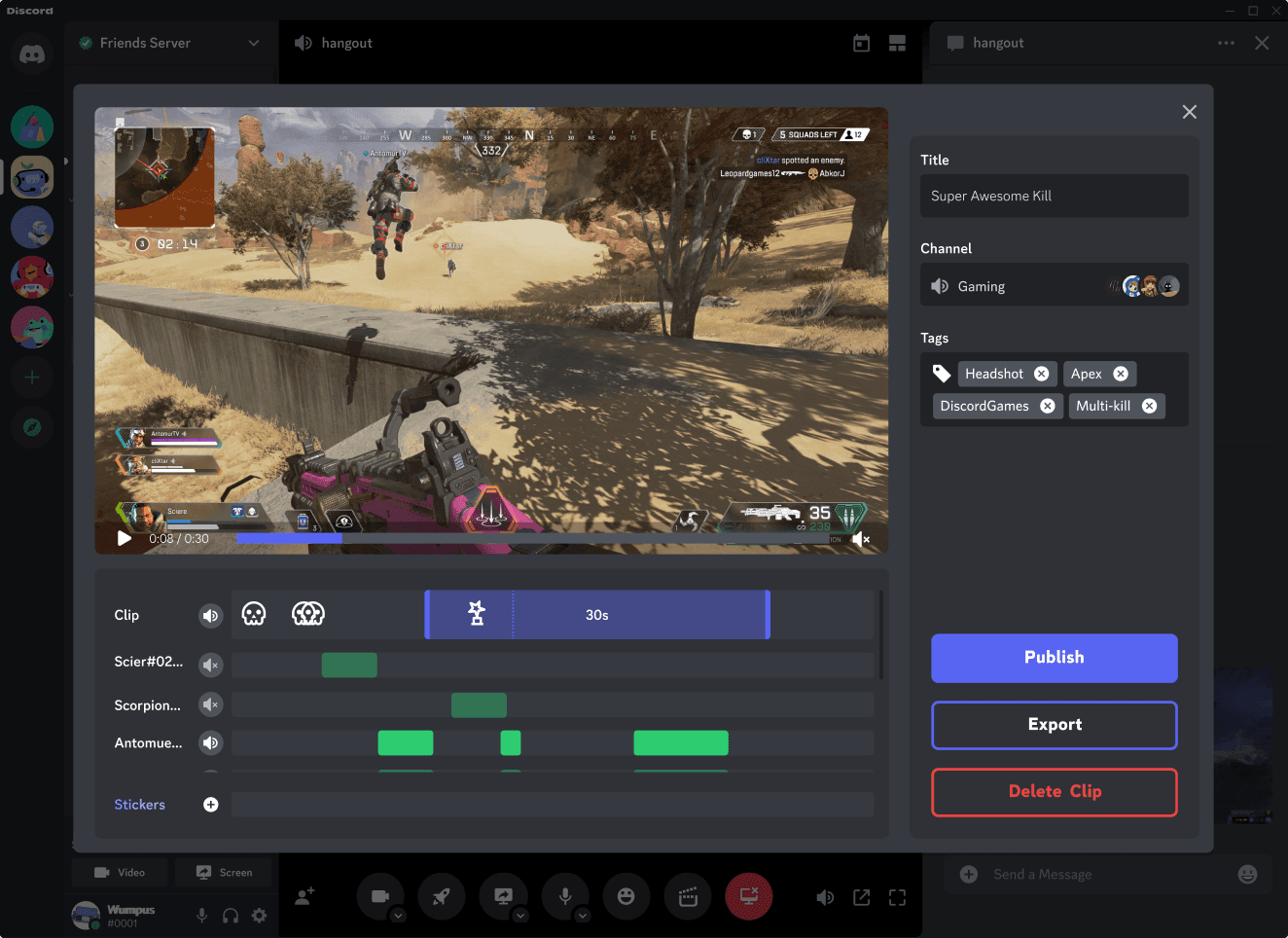Open screen share options dropdown arrow
Image resolution: width=1288 pixels, height=938 pixels.
coord(520,916)
